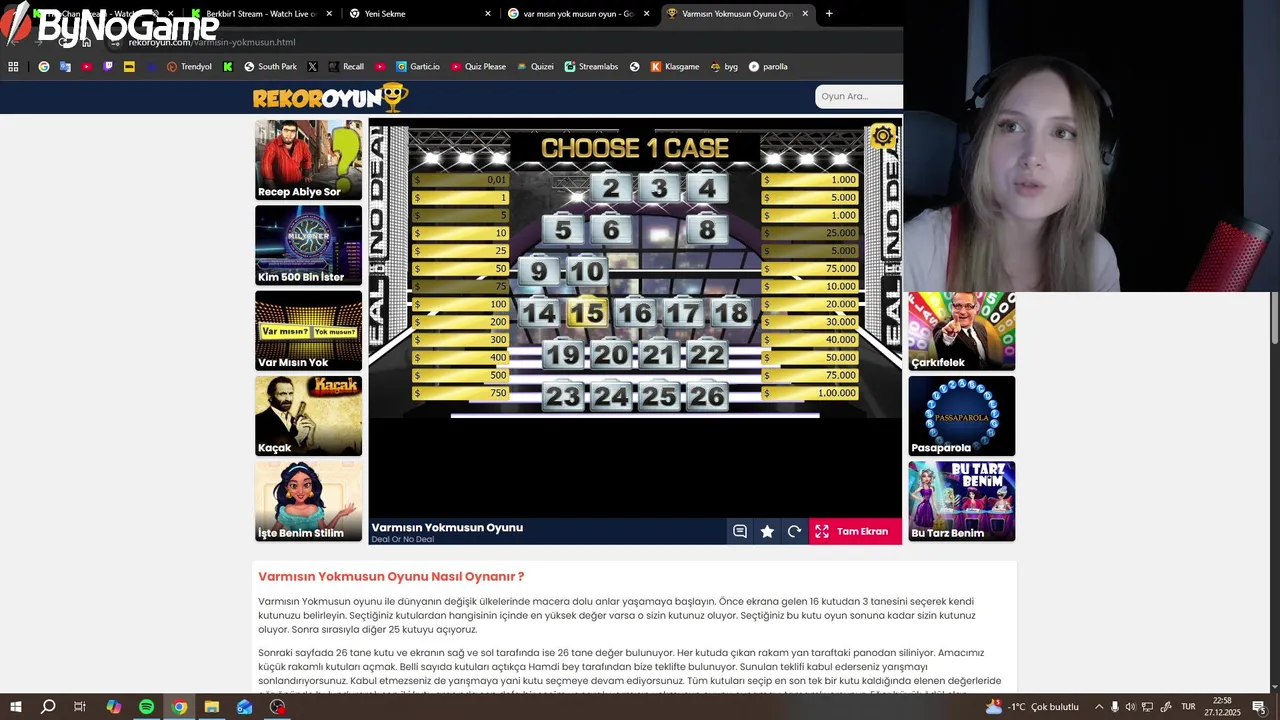The height and width of the screenshot is (720, 1280).
Task: Open the Recall bookmark
Action: pos(346,67)
